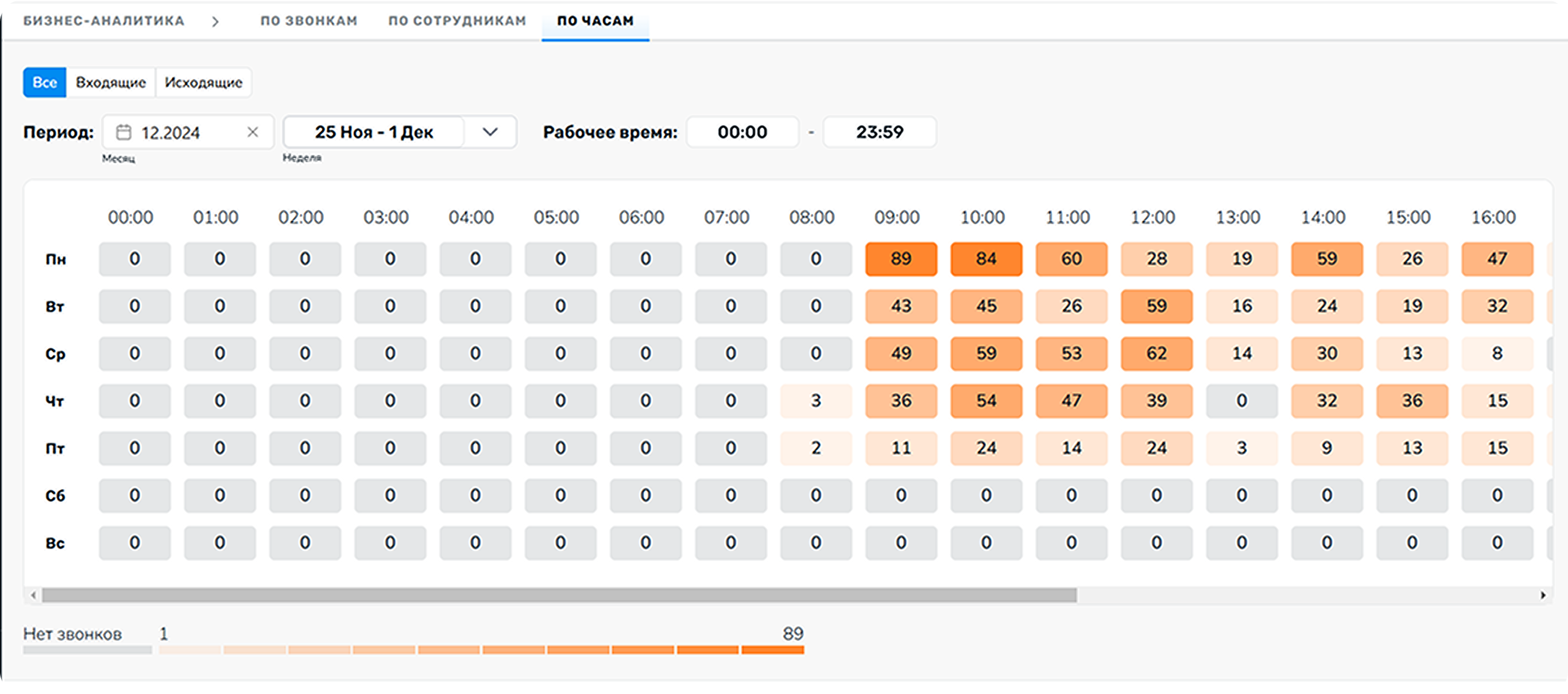Click work time end field 23:59
The height and width of the screenshot is (694, 1568).
click(x=879, y=132)
